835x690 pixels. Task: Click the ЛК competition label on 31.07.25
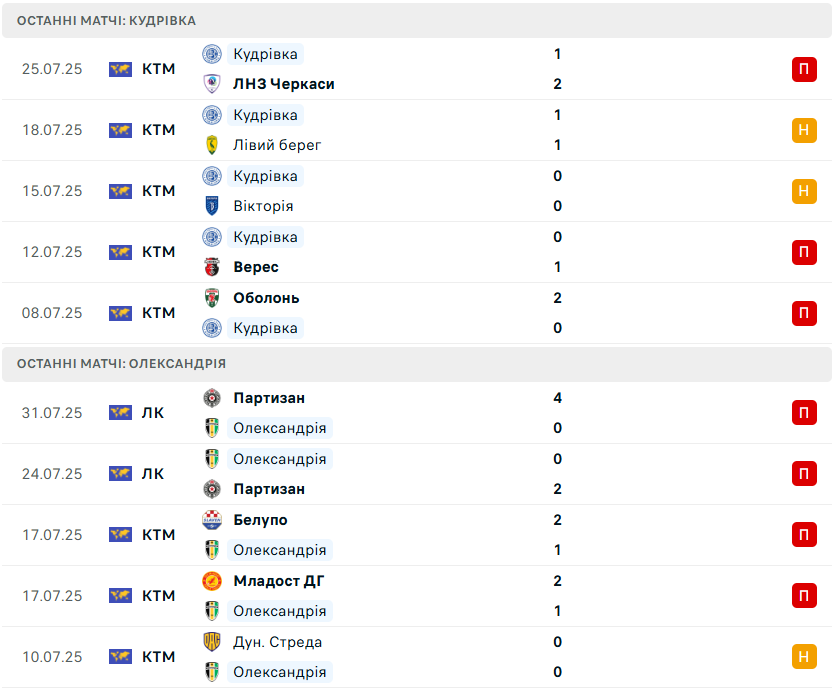pos(153,413)
